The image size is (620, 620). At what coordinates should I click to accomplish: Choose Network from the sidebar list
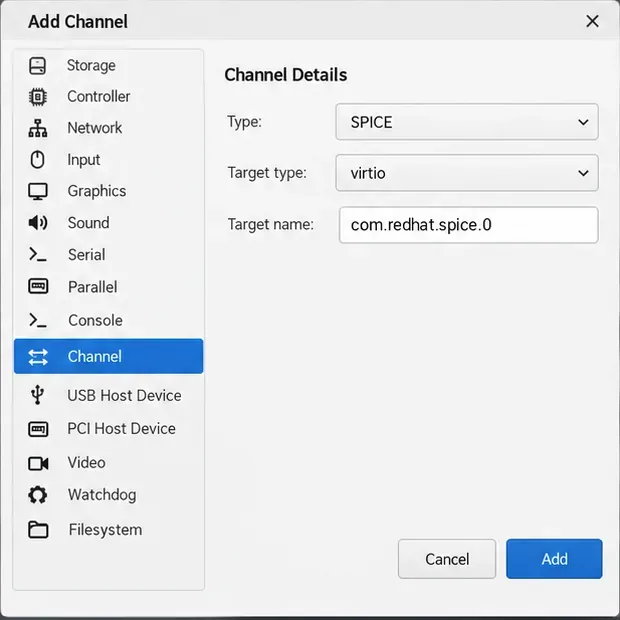tap(108, 128)
